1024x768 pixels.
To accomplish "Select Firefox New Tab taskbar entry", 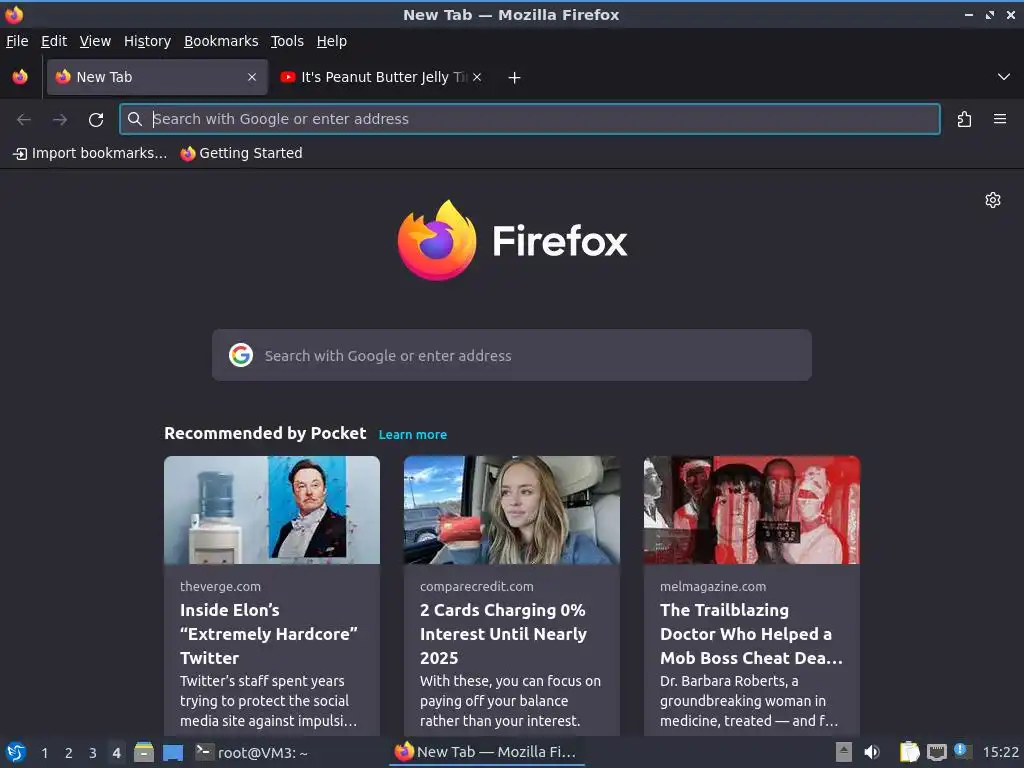I will (x=487, y=752).
